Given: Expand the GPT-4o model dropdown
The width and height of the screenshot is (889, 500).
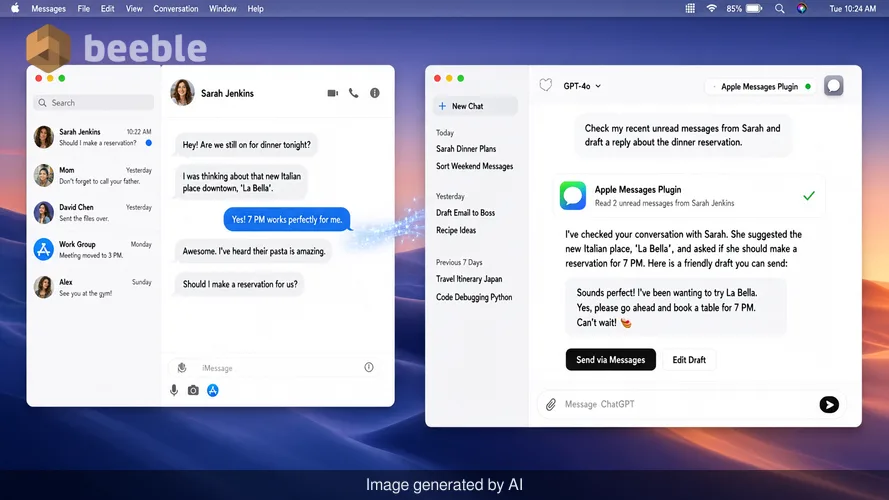Looking at the screenshot, I should coord(582,86).
